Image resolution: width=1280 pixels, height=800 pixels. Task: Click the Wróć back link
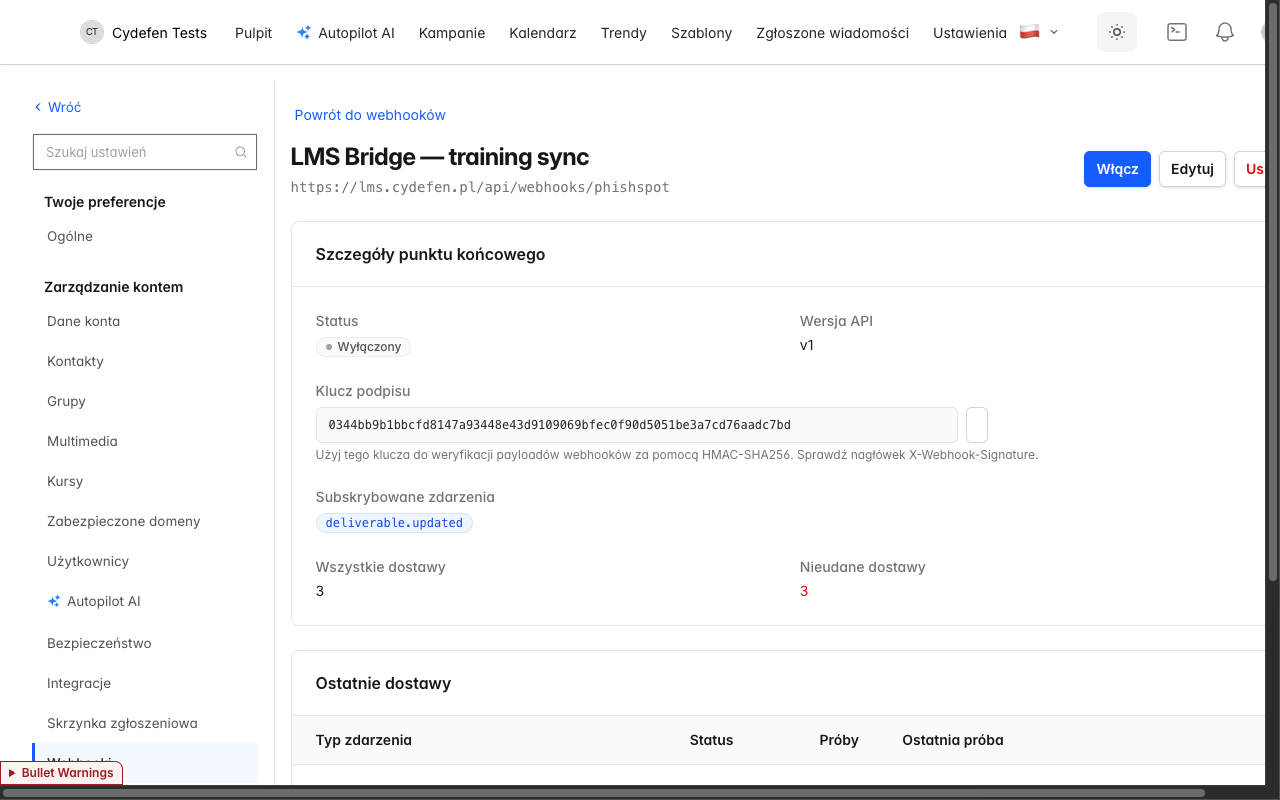pos(58,107)
